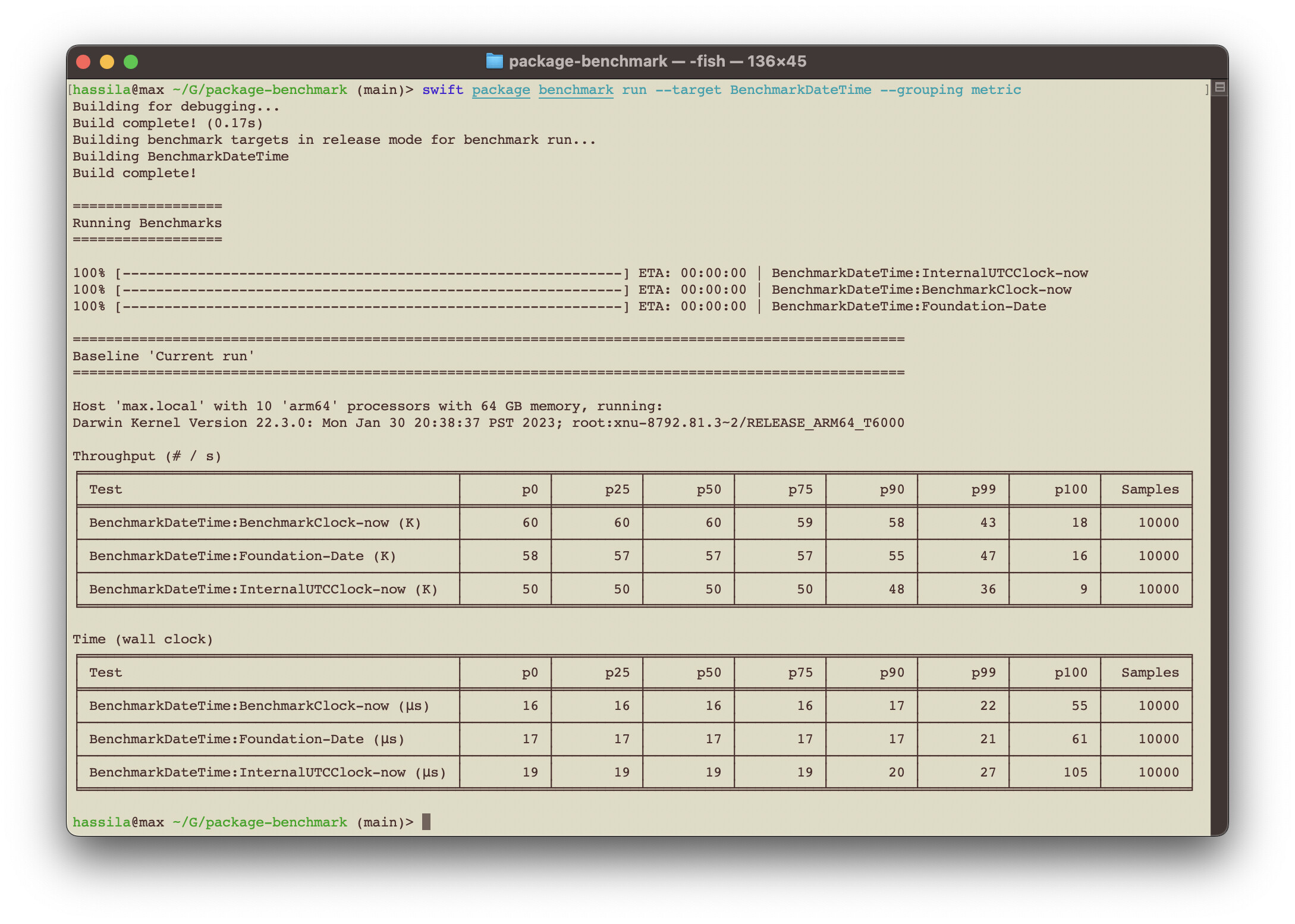Click the folder proxy icon in title bar
Viewport: 1295px width, 924px height.
(x=494, y=61)
